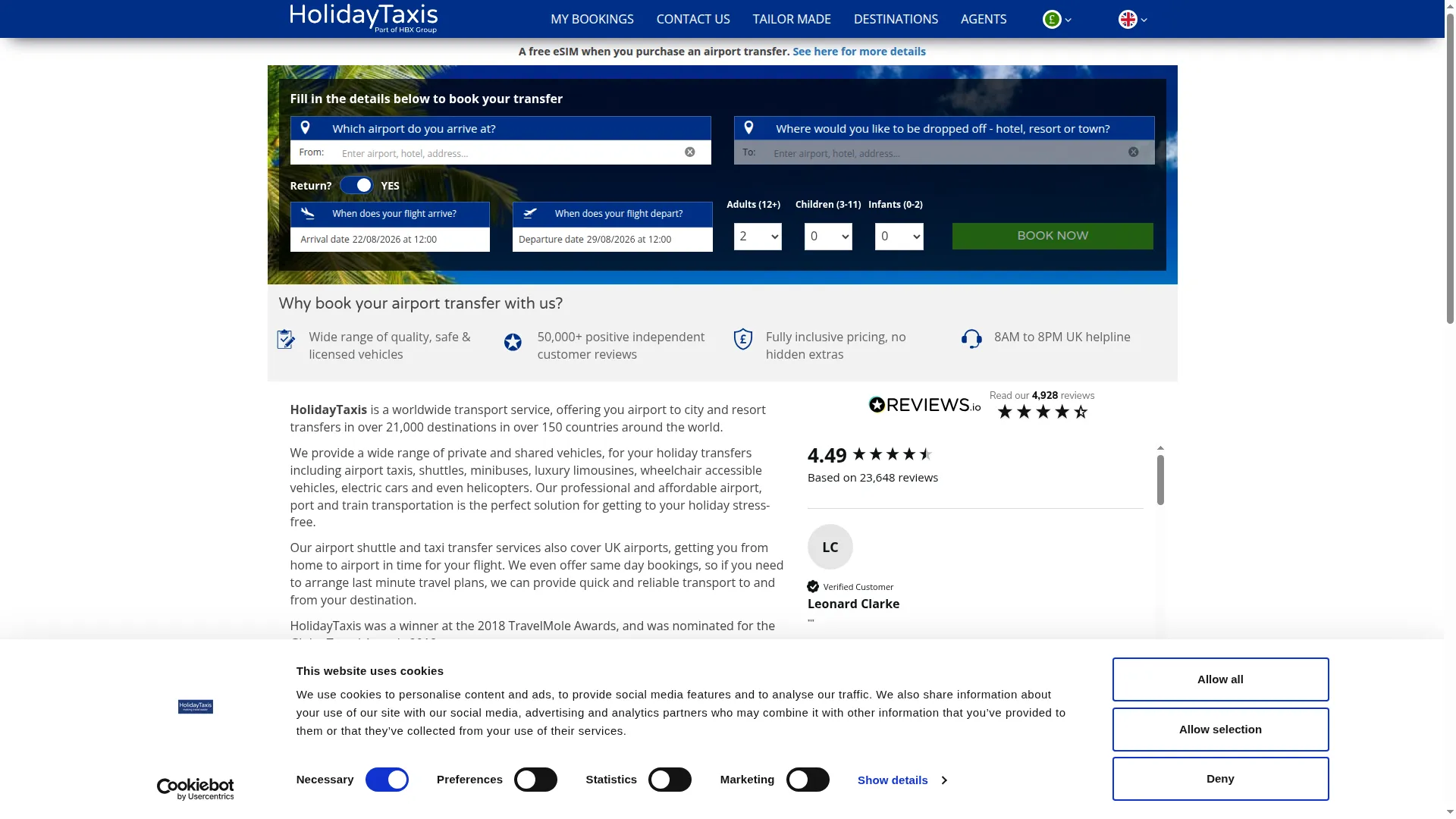Clear the To field with the X icon

coord(1134,152)
